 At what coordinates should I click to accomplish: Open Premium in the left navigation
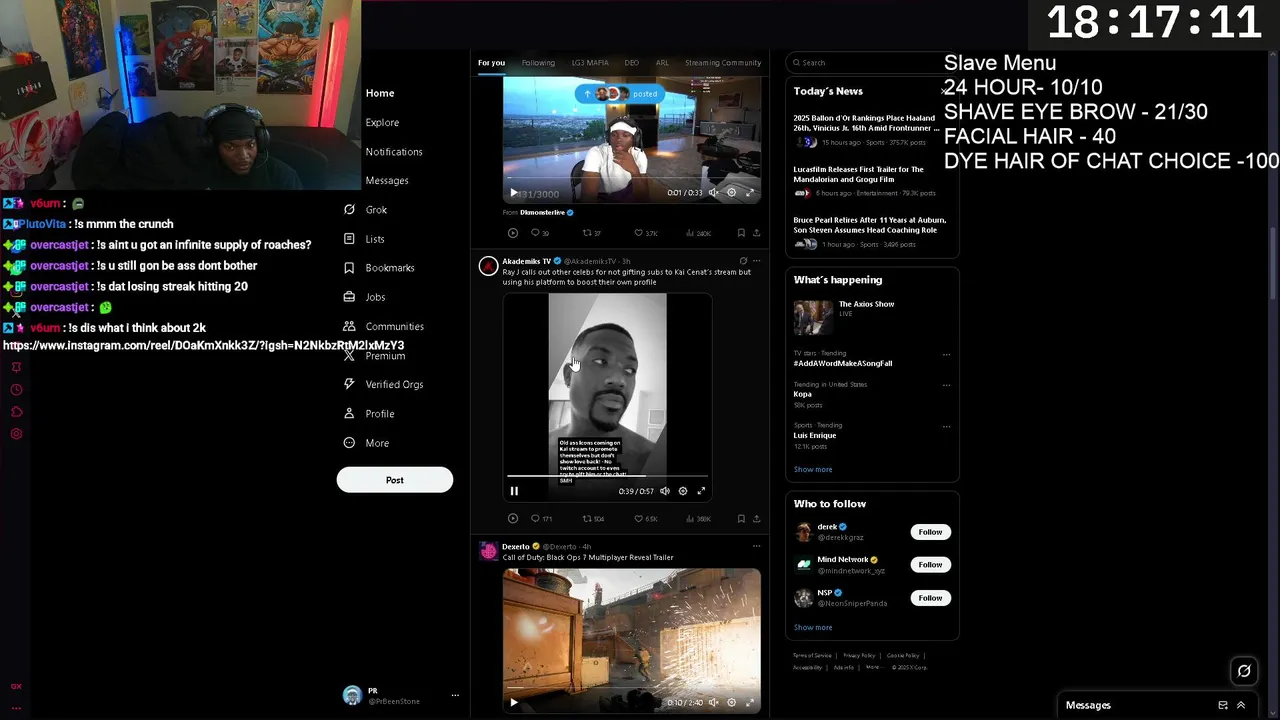(x=375, y=355)
